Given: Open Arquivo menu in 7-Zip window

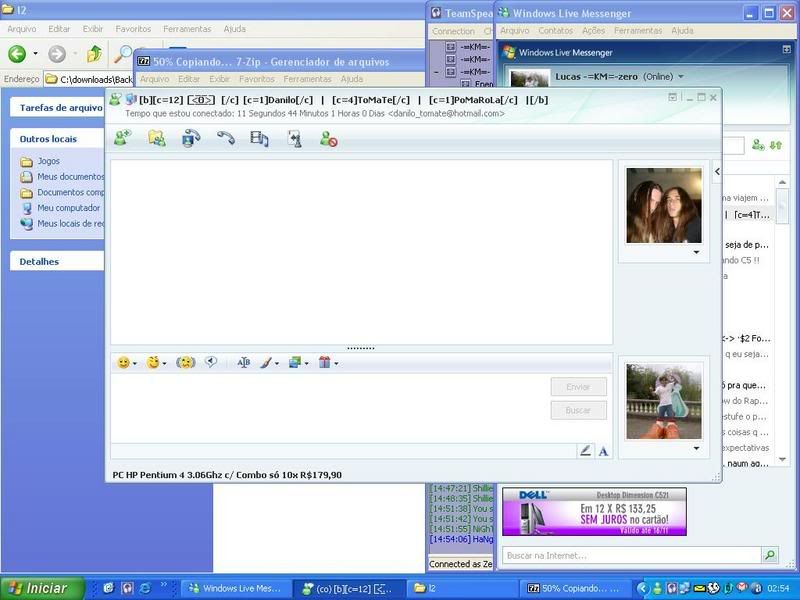Looking at the screenshot, I should point(154,79).
